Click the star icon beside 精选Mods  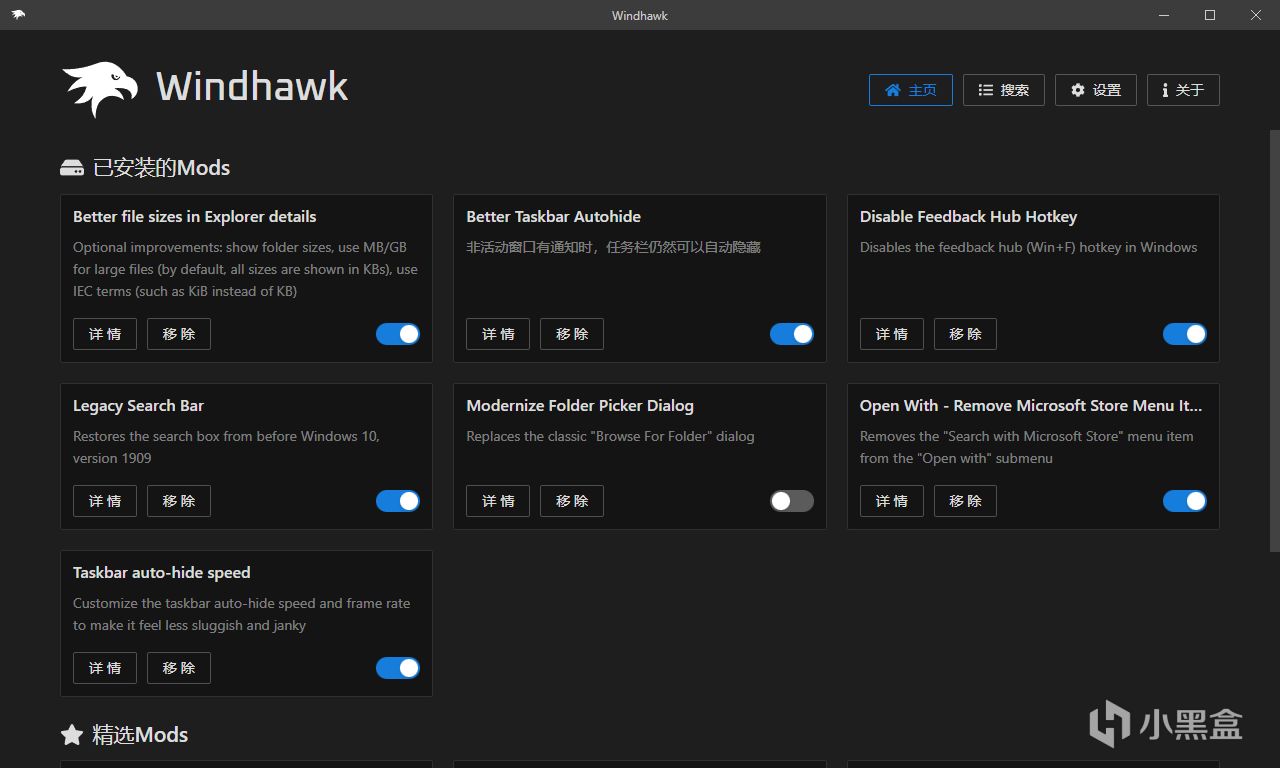(x=72, y=735)
